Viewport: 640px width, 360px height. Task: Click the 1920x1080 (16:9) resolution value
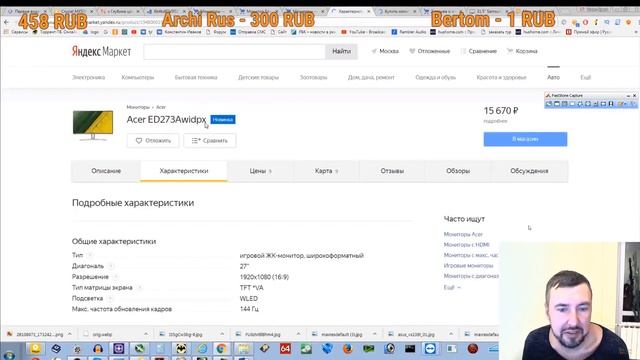(x=264, y=277)
